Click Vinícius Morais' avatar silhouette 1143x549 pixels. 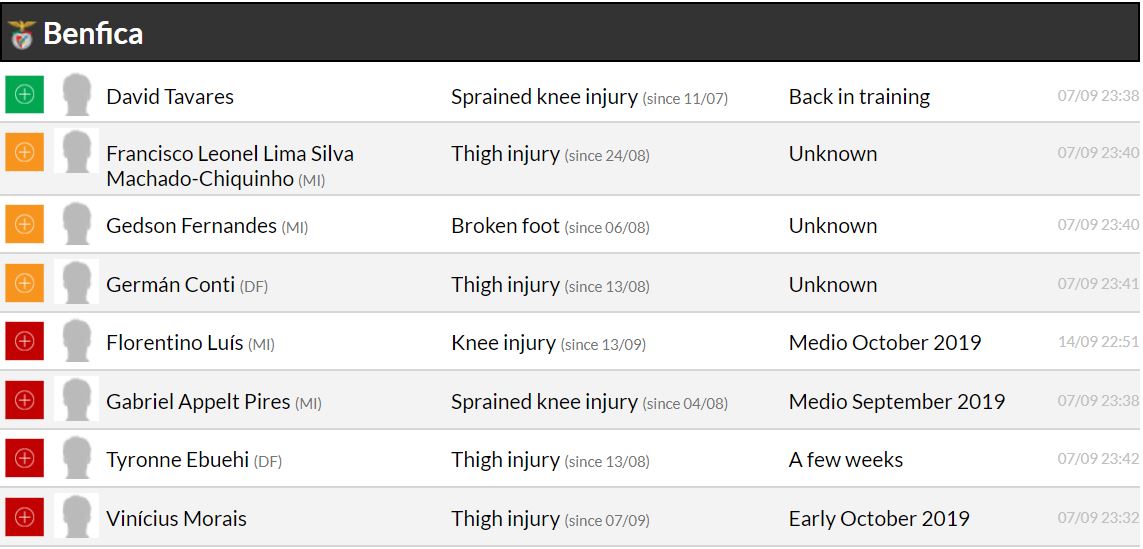tap(76, 517)
